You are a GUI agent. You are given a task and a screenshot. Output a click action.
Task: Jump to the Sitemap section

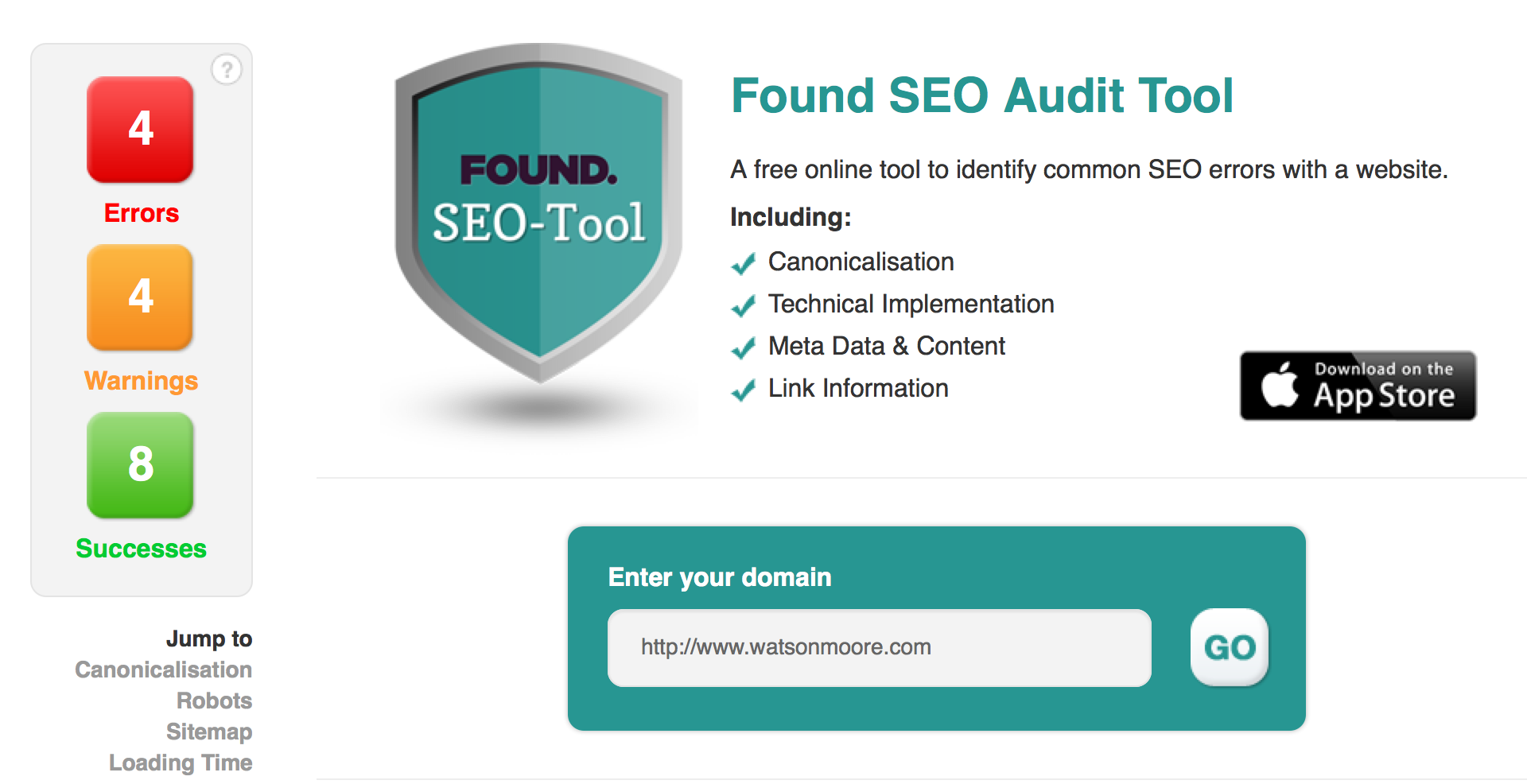209,732
